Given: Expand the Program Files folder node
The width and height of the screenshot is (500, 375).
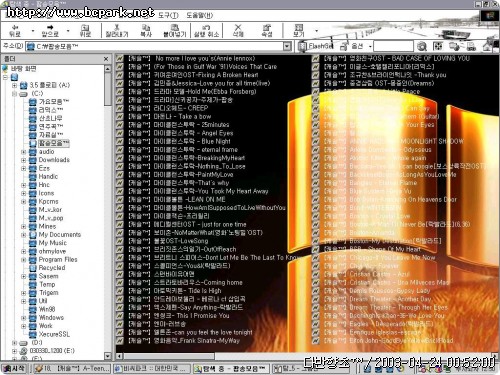Looking at the screenshot, I should pyautogui.click(x=23, y=260).
